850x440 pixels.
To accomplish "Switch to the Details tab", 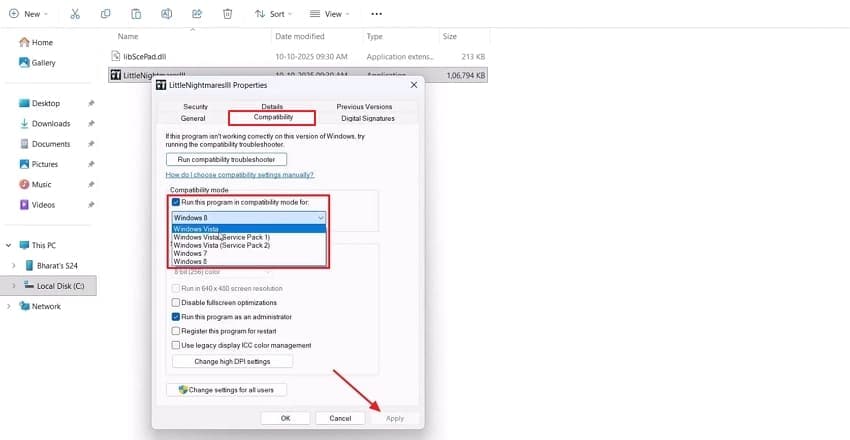I will pos(272,107).
